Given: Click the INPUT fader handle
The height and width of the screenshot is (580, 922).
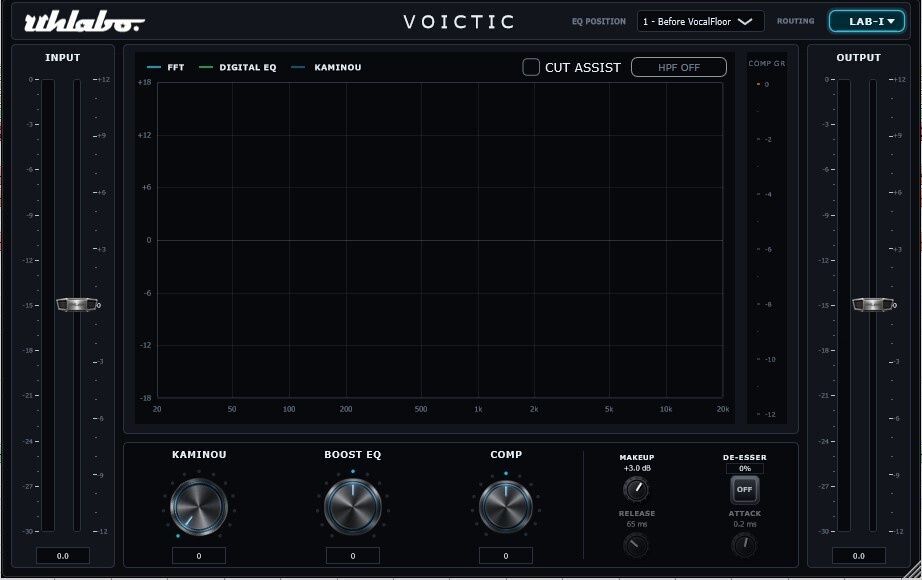Looking at the screenshot, I should (77, 305).
